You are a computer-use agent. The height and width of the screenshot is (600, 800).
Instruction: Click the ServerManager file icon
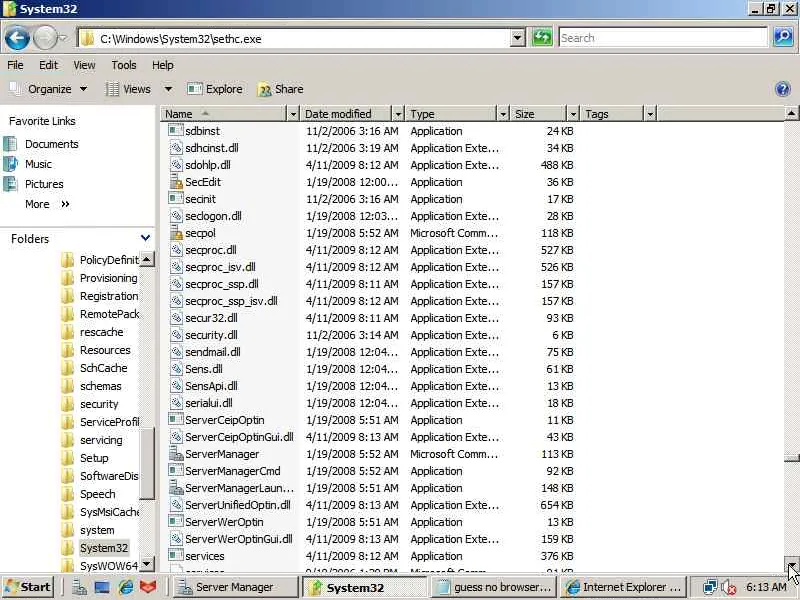tap(176, 454)
